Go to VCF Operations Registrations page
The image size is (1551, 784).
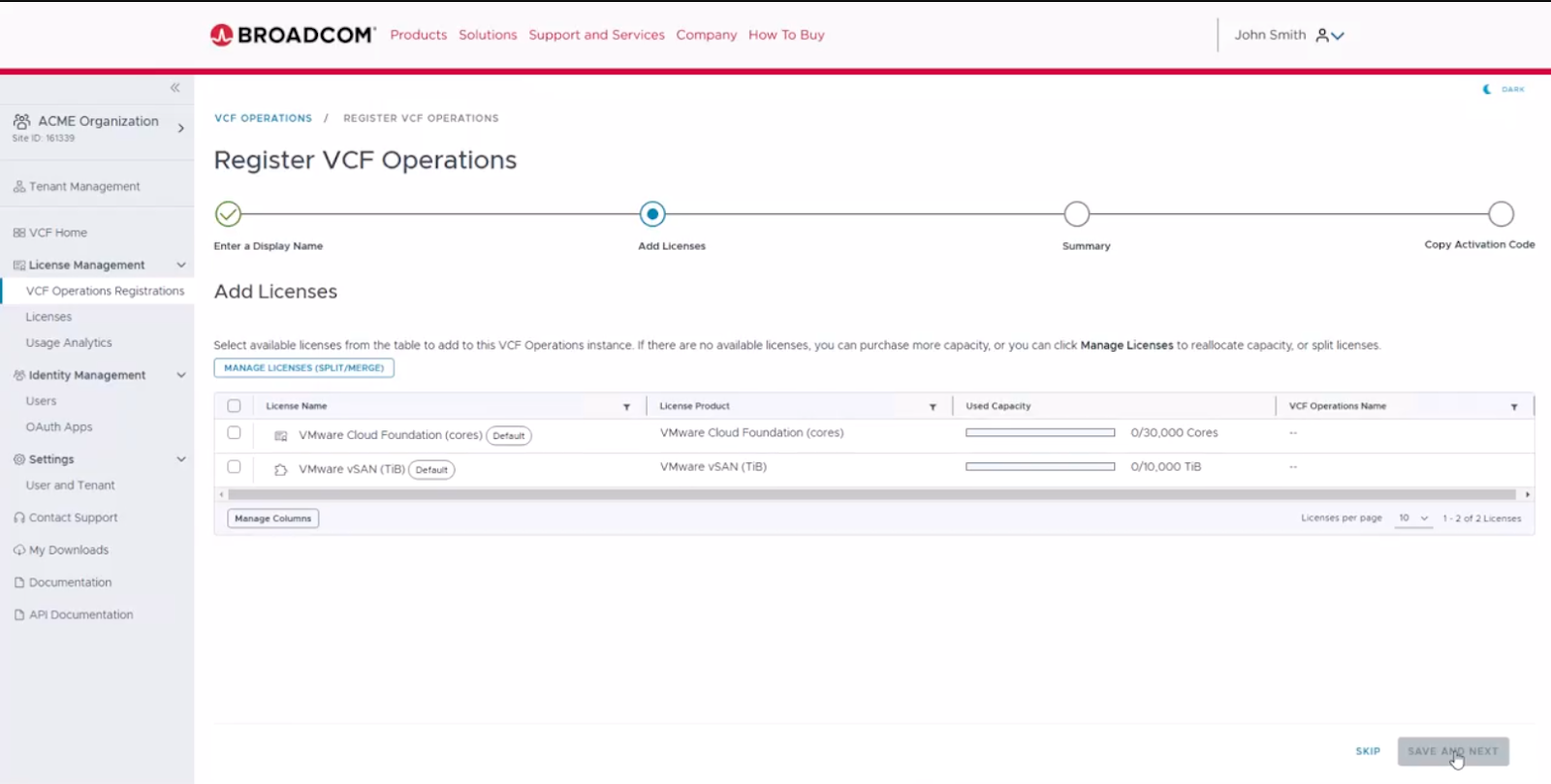[105, 291]
